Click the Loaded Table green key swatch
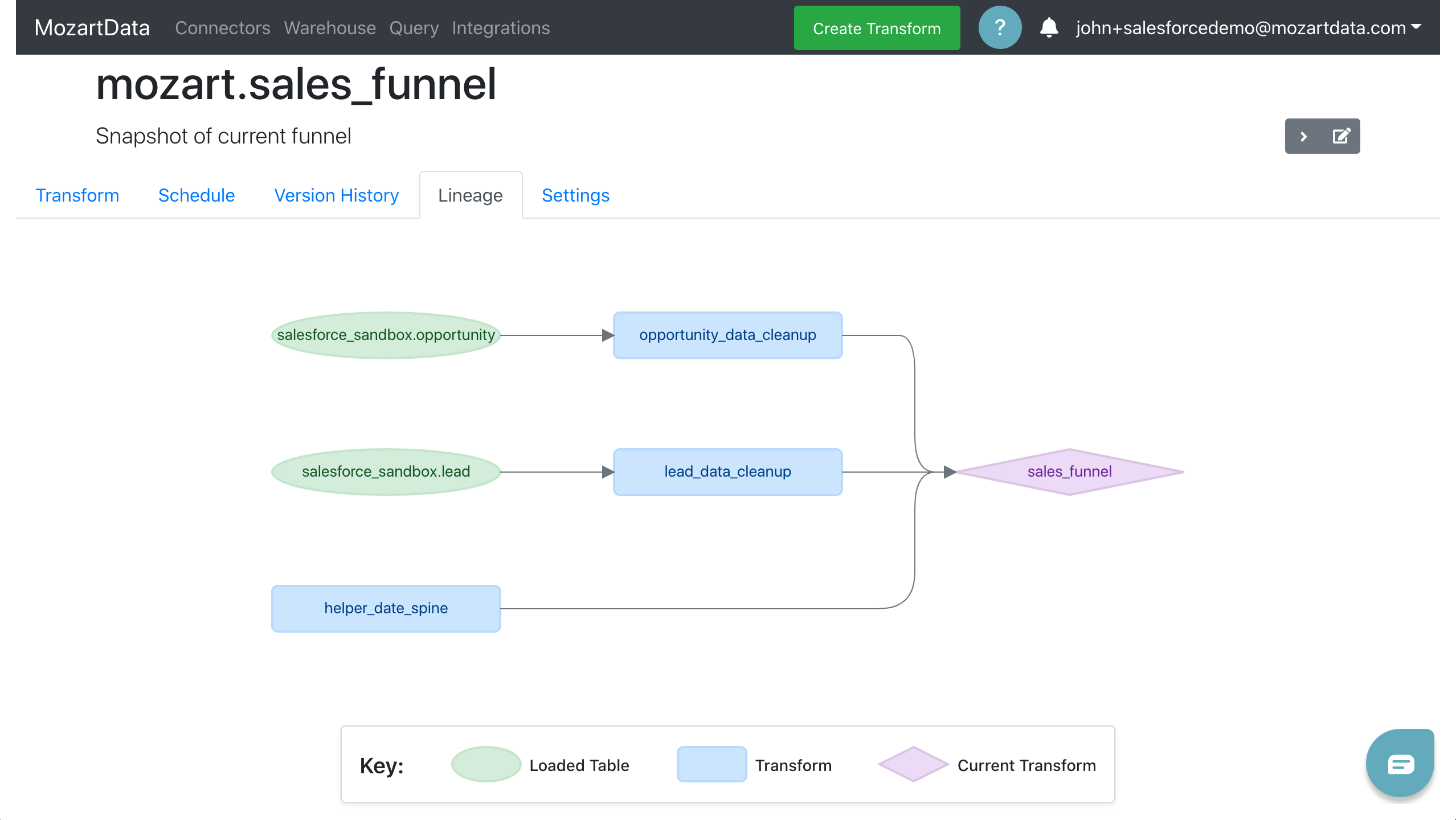Image resolution: width=1456 pixels, height=820 pixels. pyautogui.click(x=486, y=764)
